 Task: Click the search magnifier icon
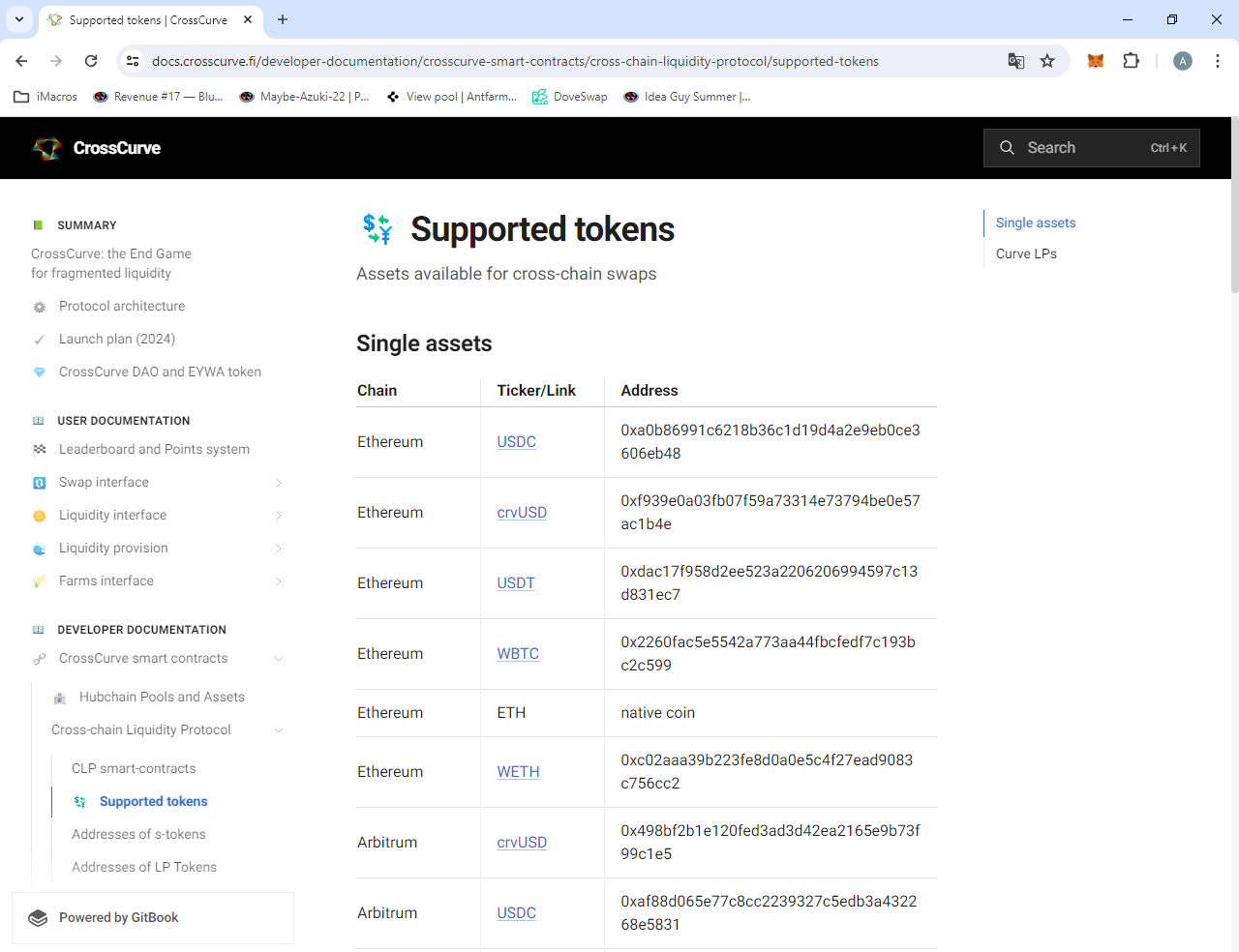(x=1007, y=148)
